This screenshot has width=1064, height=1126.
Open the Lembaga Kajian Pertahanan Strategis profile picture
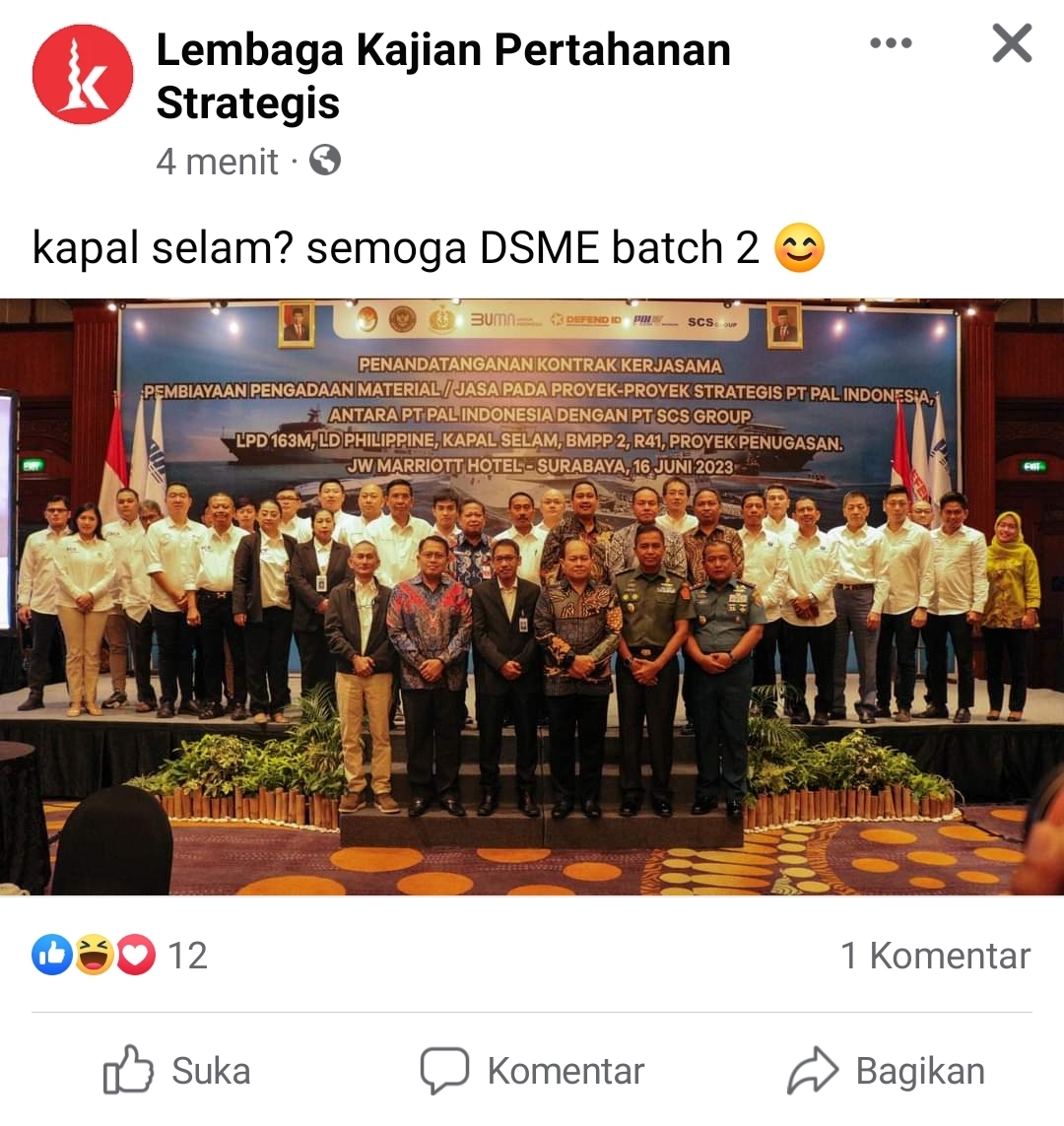tap(83, 74)
